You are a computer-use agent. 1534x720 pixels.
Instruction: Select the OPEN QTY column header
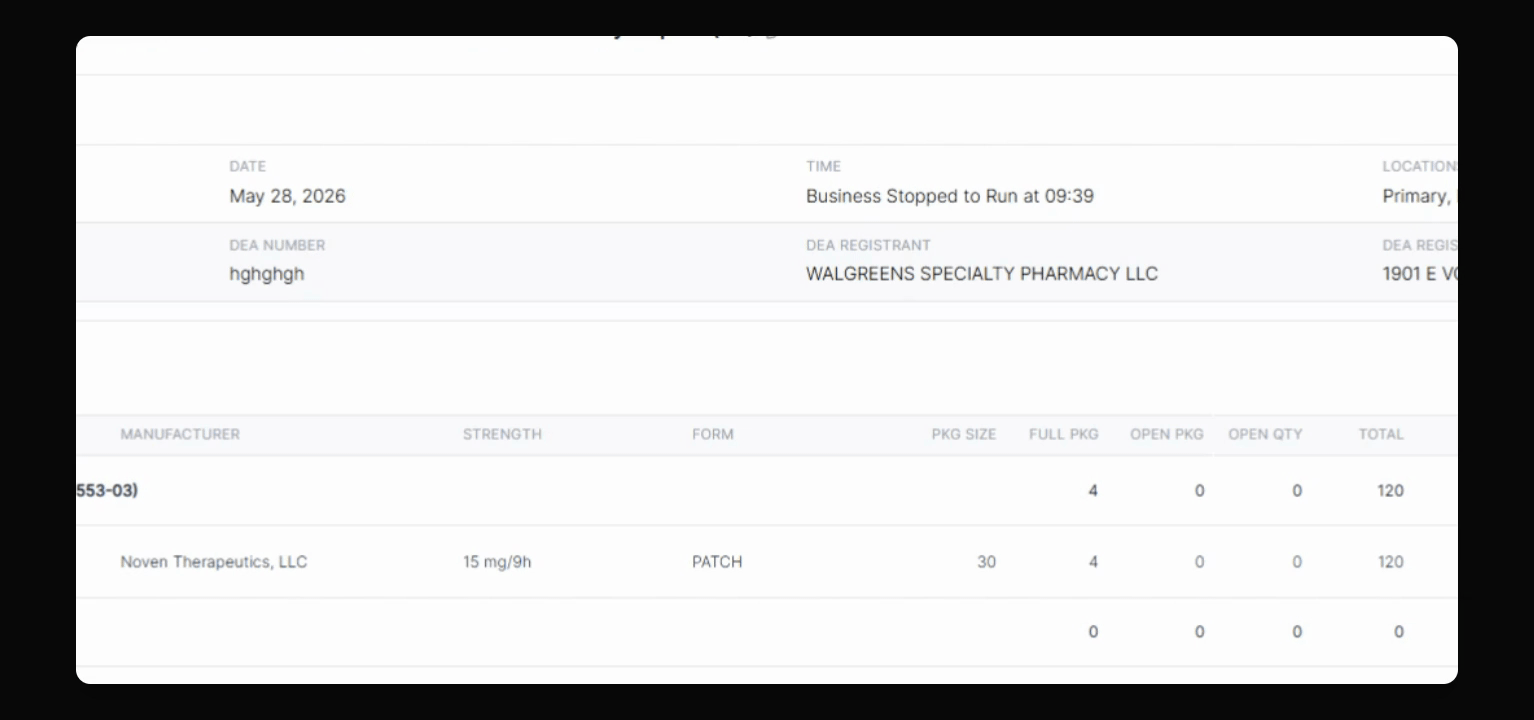point(1265,434)
